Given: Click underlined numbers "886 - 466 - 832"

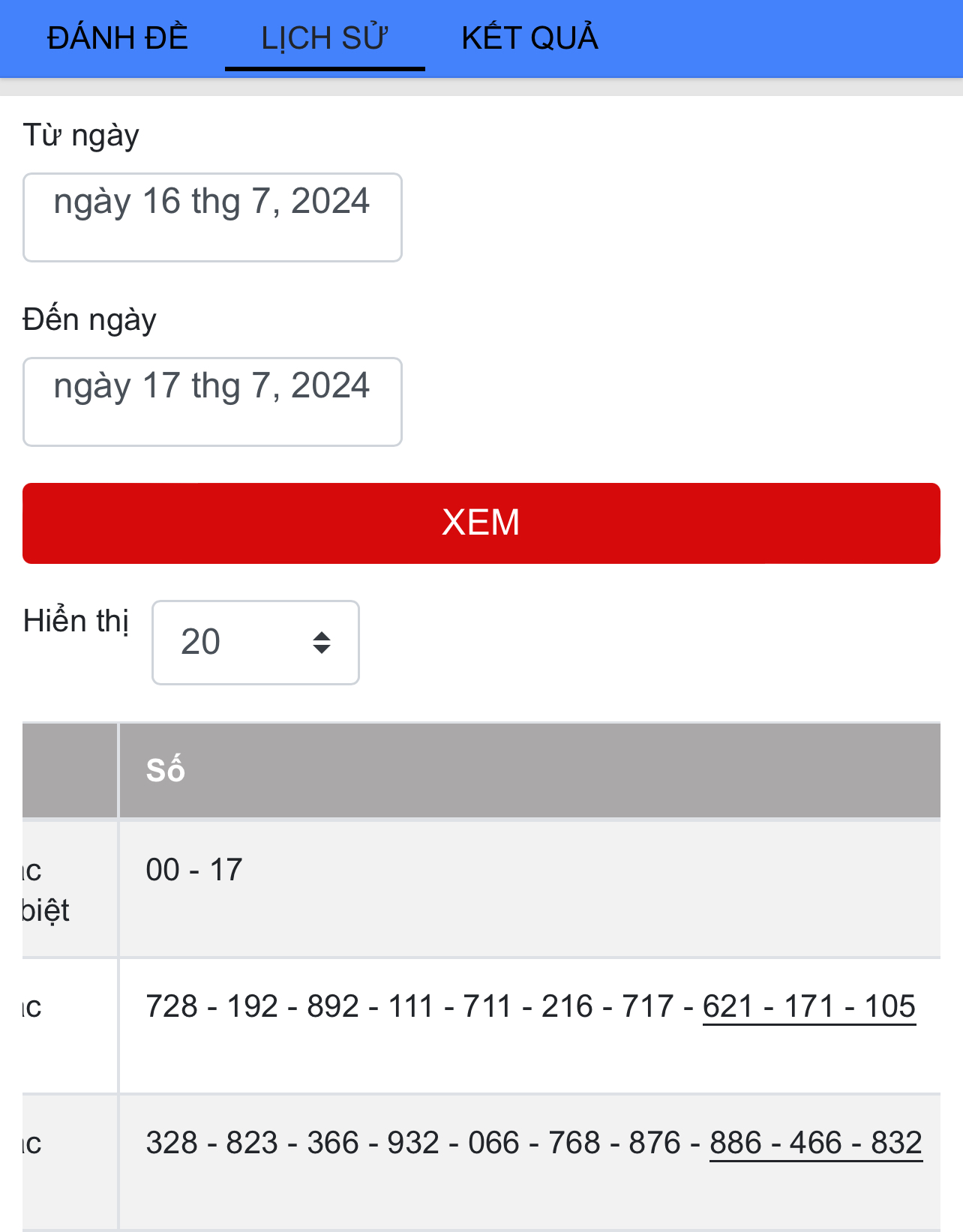Looking at the screenshot, I should (x=816, y=1143).
